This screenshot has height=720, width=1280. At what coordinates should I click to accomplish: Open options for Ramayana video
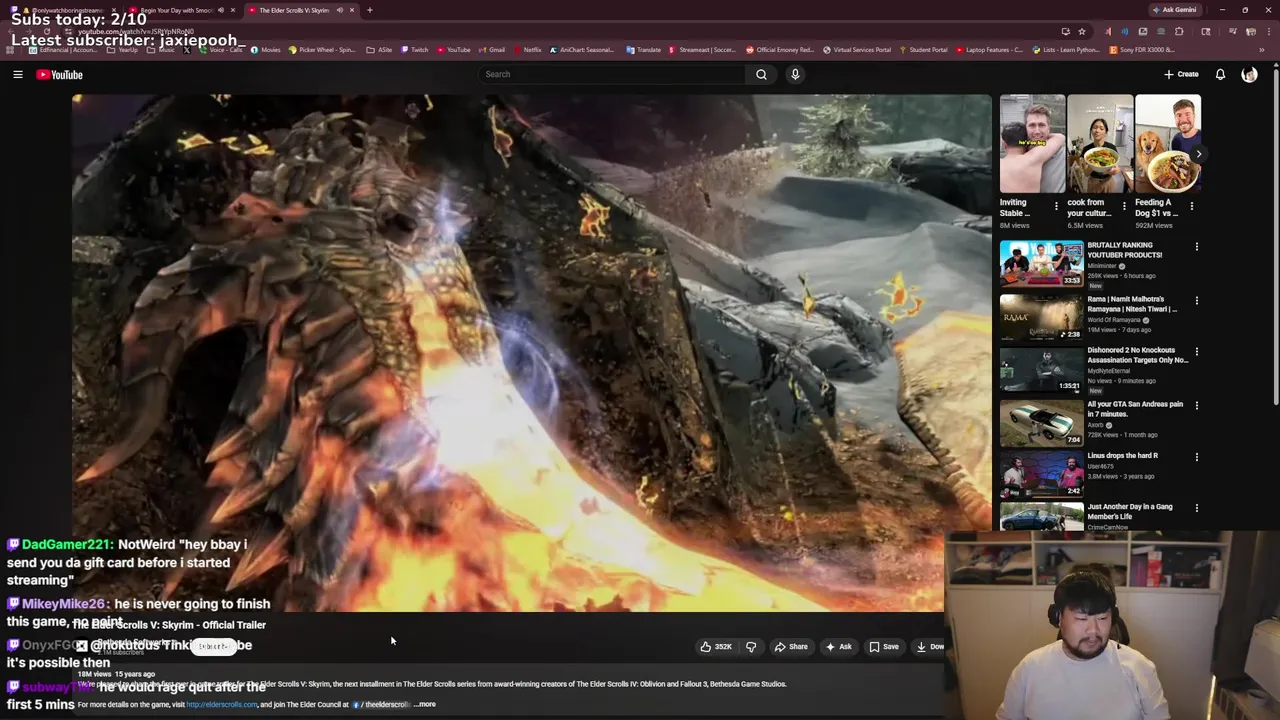[1196, 300]
